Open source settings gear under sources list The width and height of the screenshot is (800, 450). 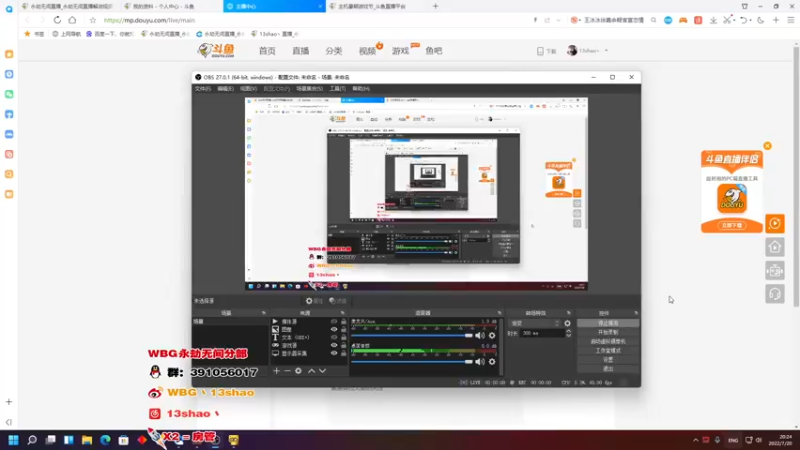pyautogui.click(x=298, y=371)
